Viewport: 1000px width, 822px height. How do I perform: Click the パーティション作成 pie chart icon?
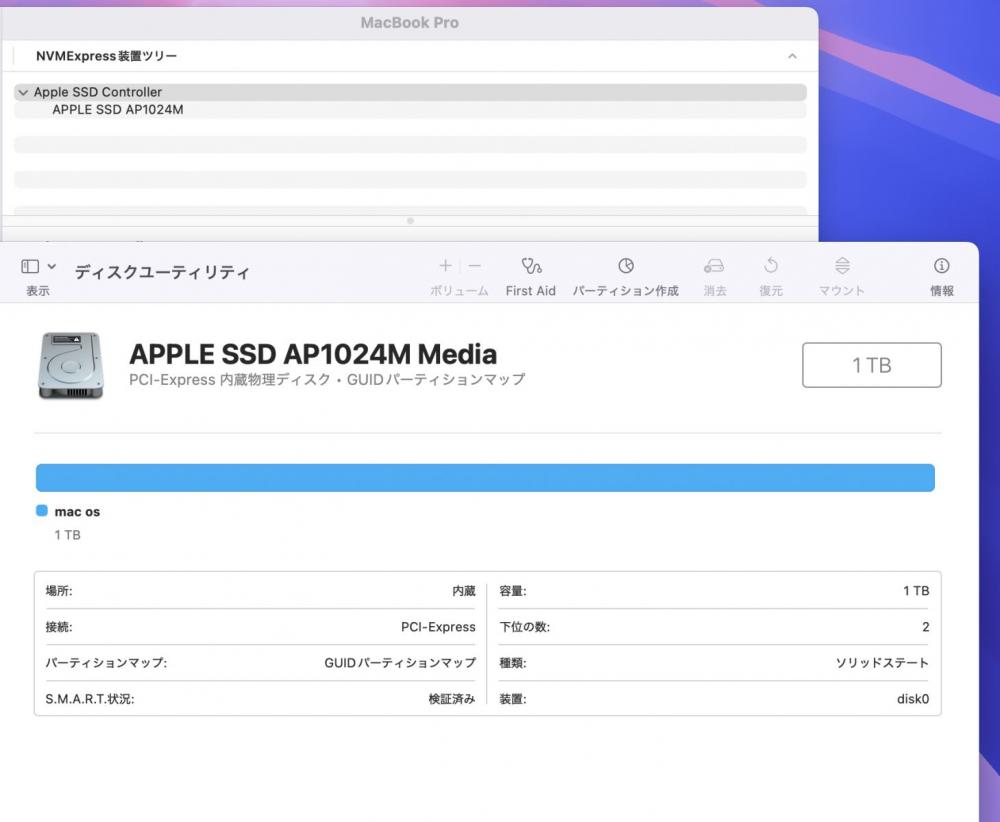point(626,265)
